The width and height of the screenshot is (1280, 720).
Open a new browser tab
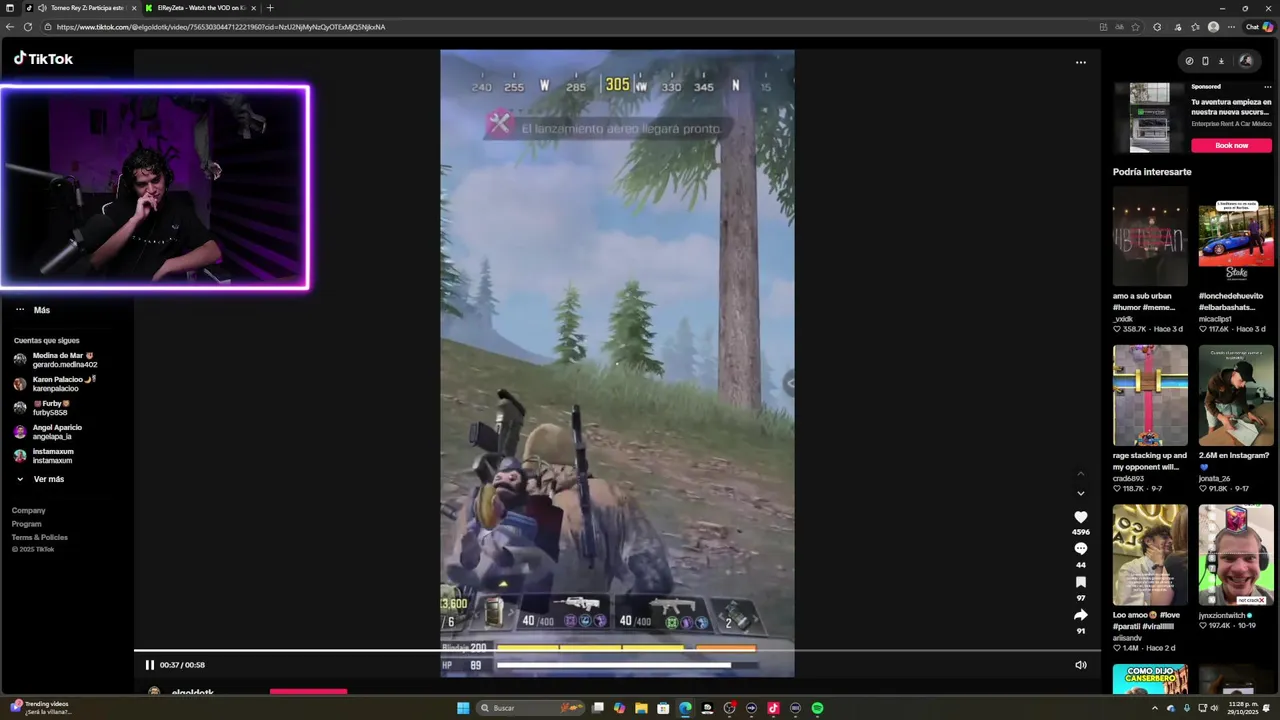tap(270, 8)
